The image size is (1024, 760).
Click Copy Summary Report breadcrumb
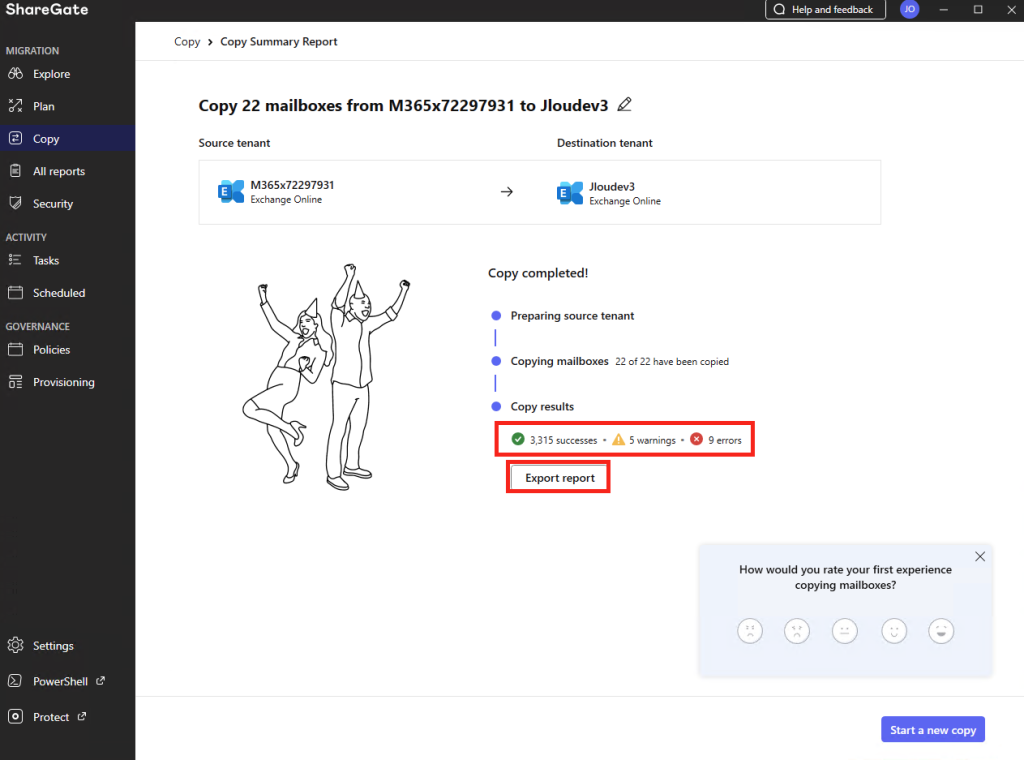coord(279,41)
